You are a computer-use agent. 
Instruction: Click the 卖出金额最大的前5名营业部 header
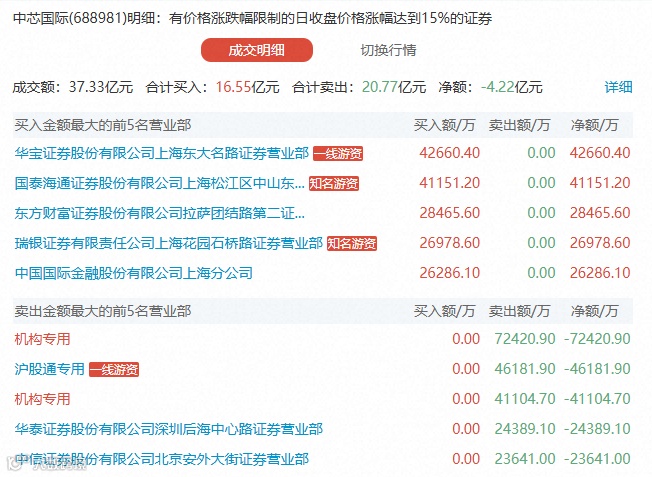[103, 311]
